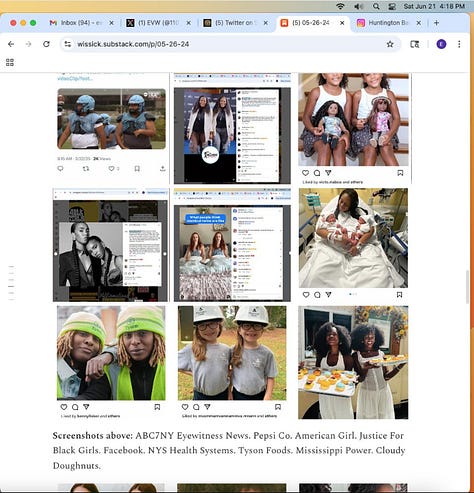Like the girls with dolls post
Viewport: 474px width, 493px height.
point(305,173)
